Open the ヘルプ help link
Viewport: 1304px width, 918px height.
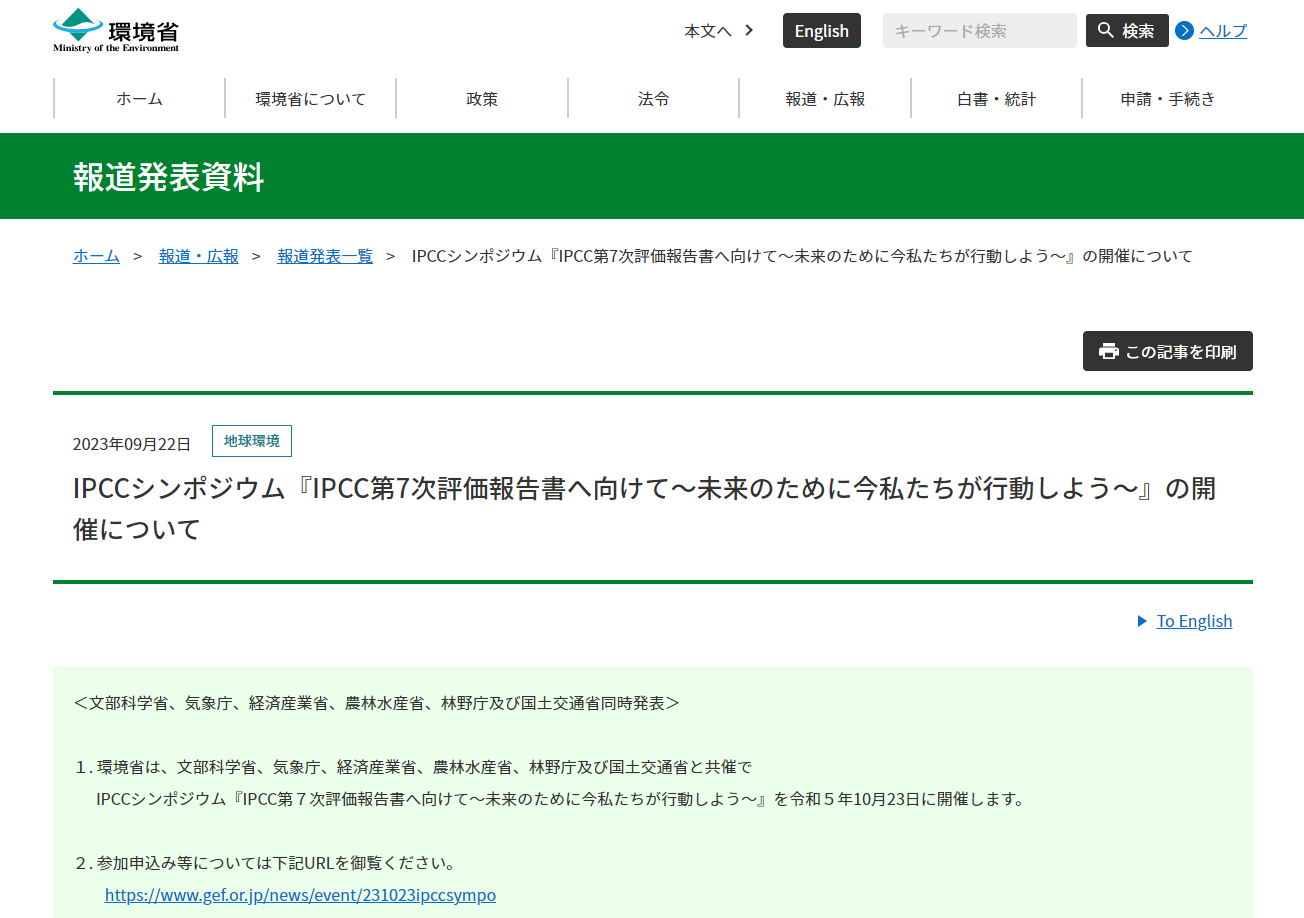tap(1223, 31)
